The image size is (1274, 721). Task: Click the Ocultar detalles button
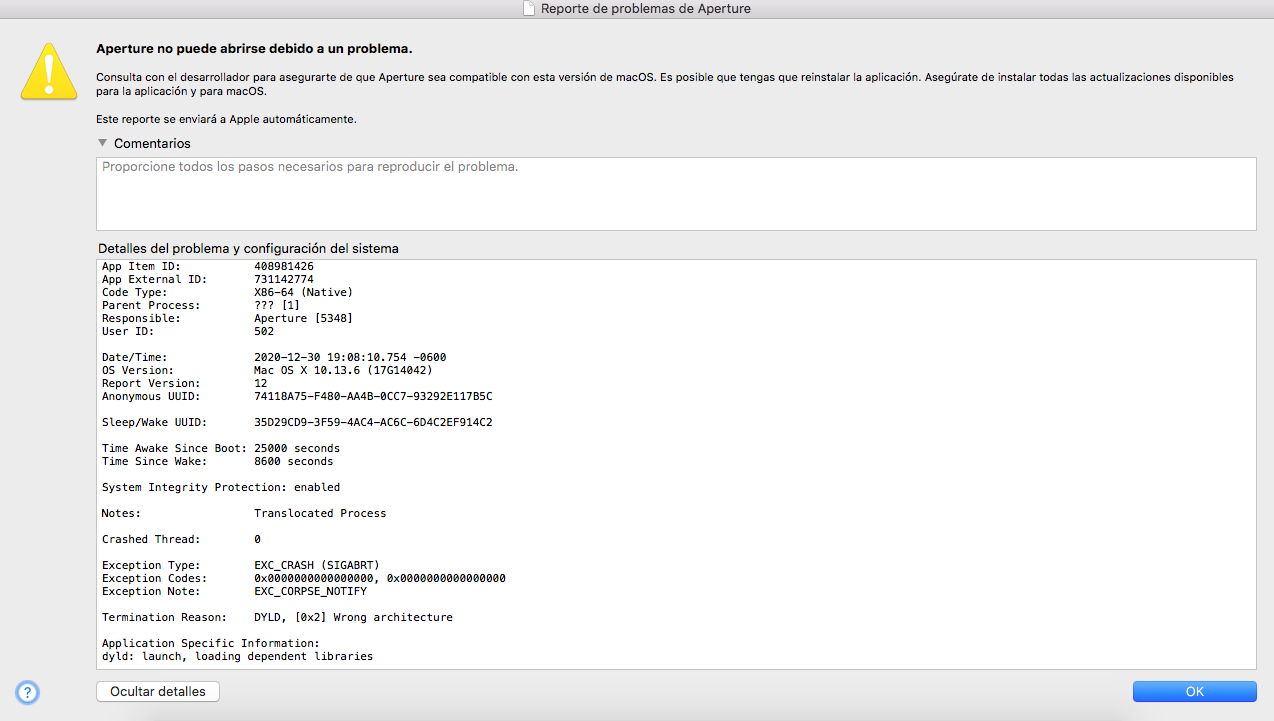158,691
